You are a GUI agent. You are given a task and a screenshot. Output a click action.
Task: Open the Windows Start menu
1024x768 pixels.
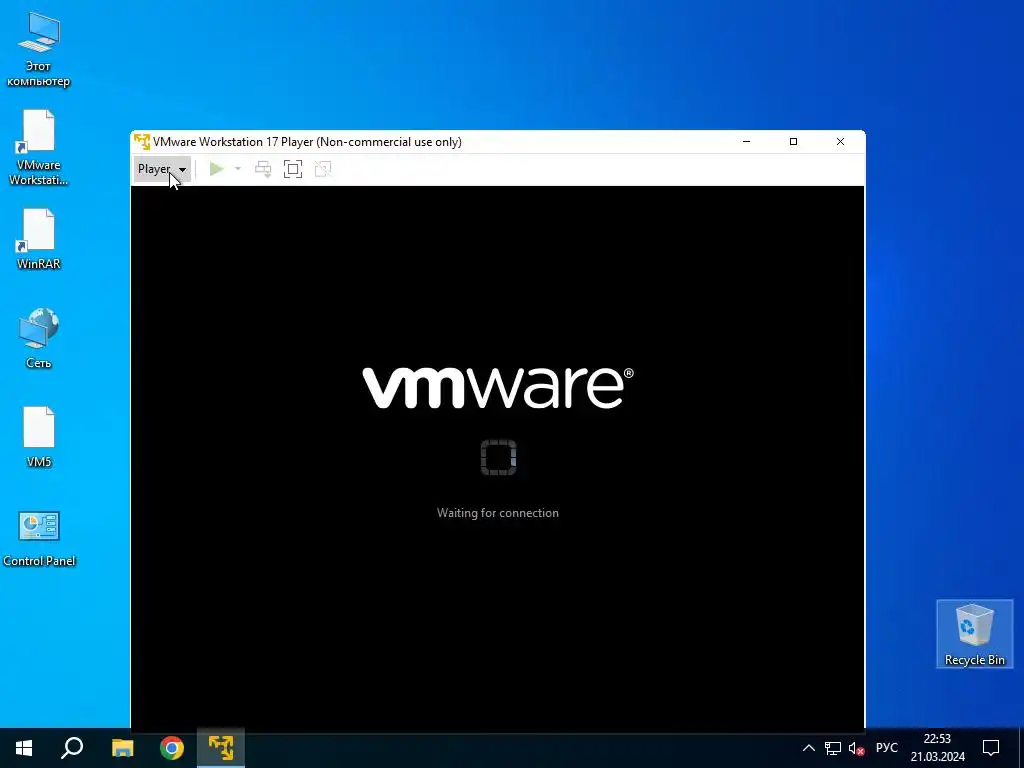click(24, 748)
